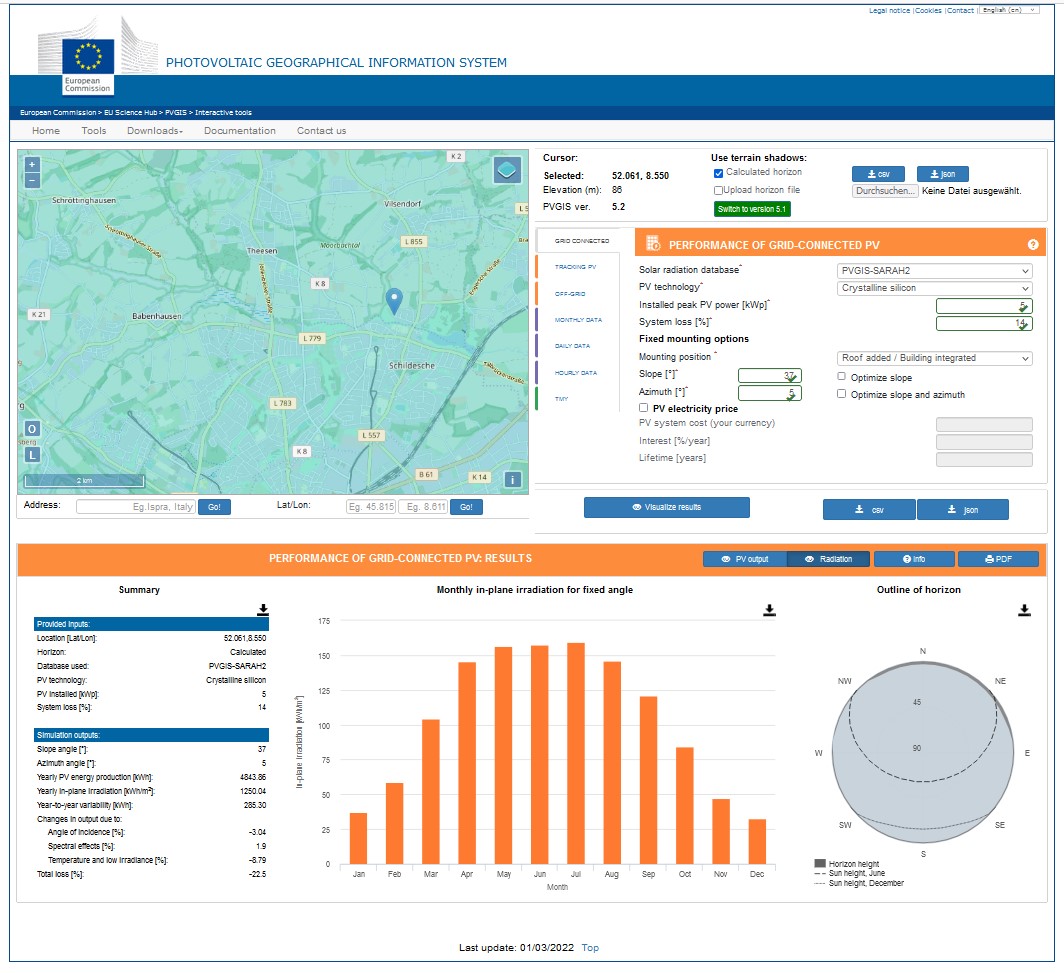Open the Documentation menu item

pyautogui.click(x=240, y=131)
